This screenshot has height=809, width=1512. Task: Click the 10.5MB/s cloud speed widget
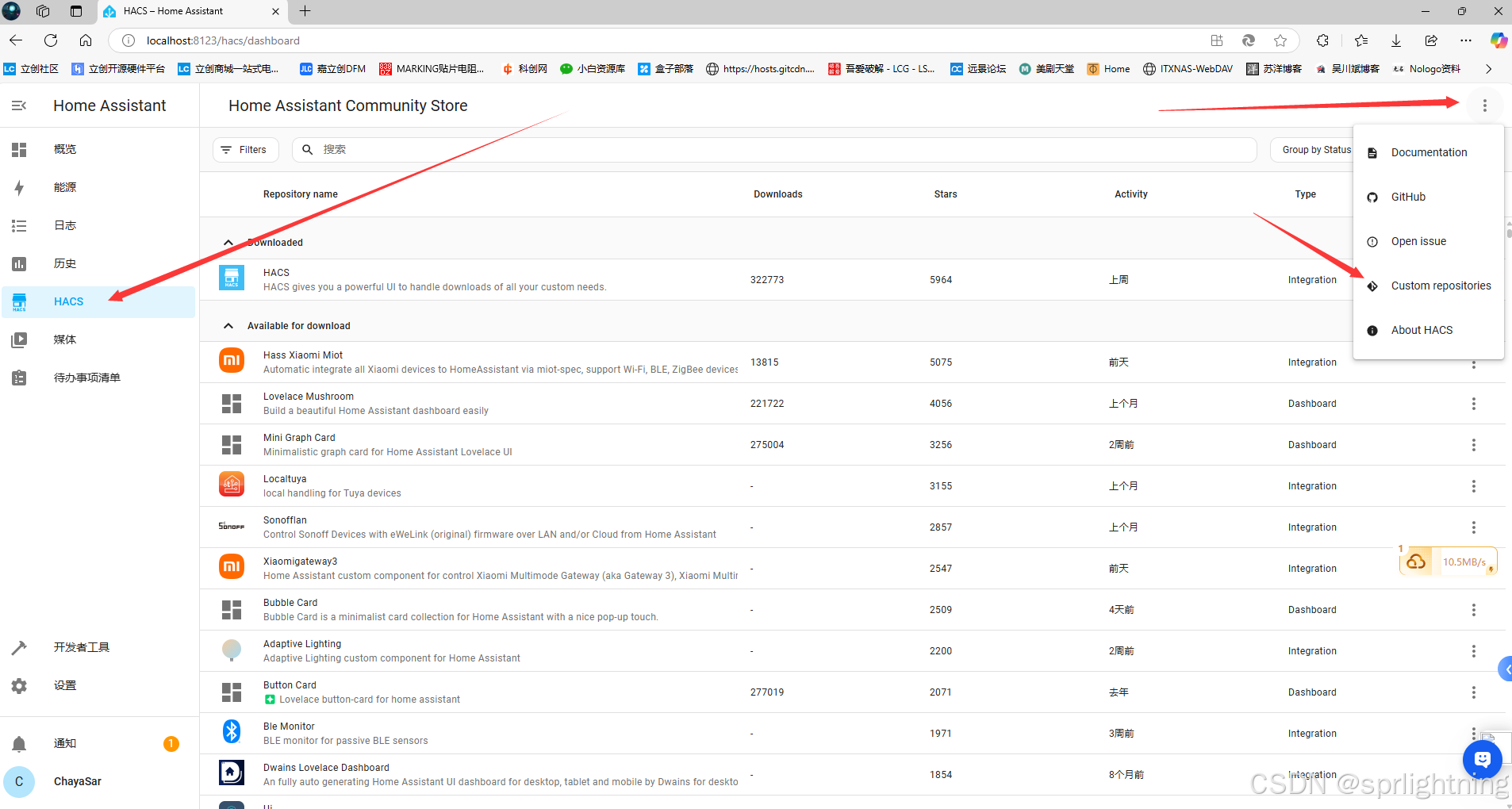(1448, 562)
